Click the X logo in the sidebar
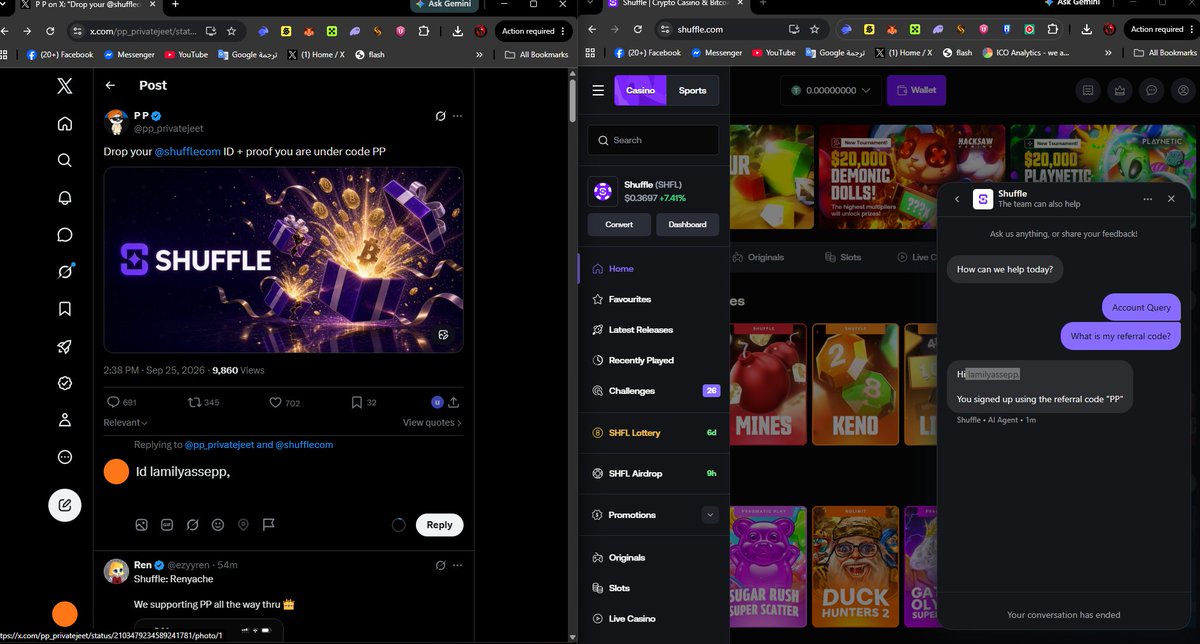This screenshot has width=1200, height=644. tap(65, 86)
